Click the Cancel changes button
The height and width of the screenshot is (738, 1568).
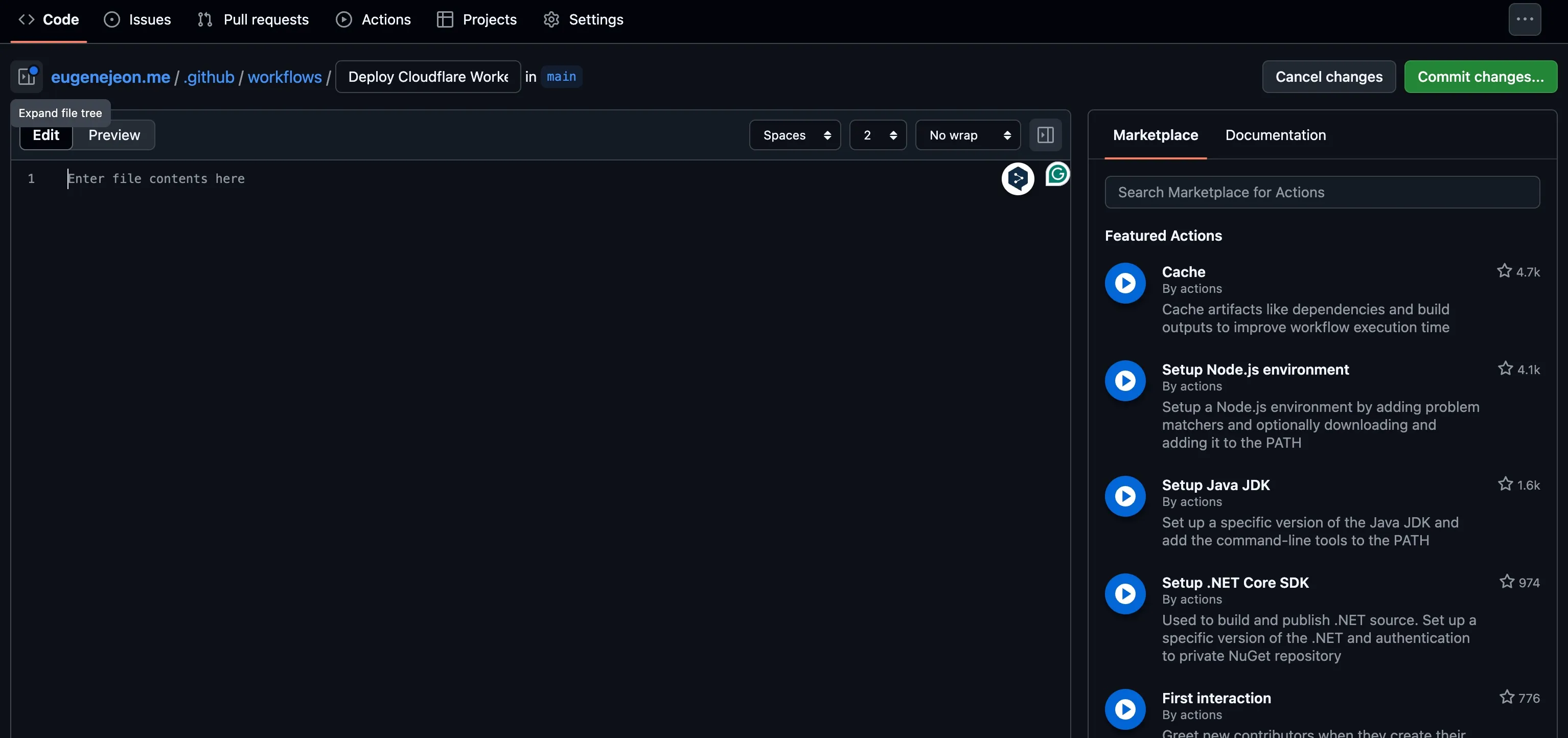coord(1328,77)
